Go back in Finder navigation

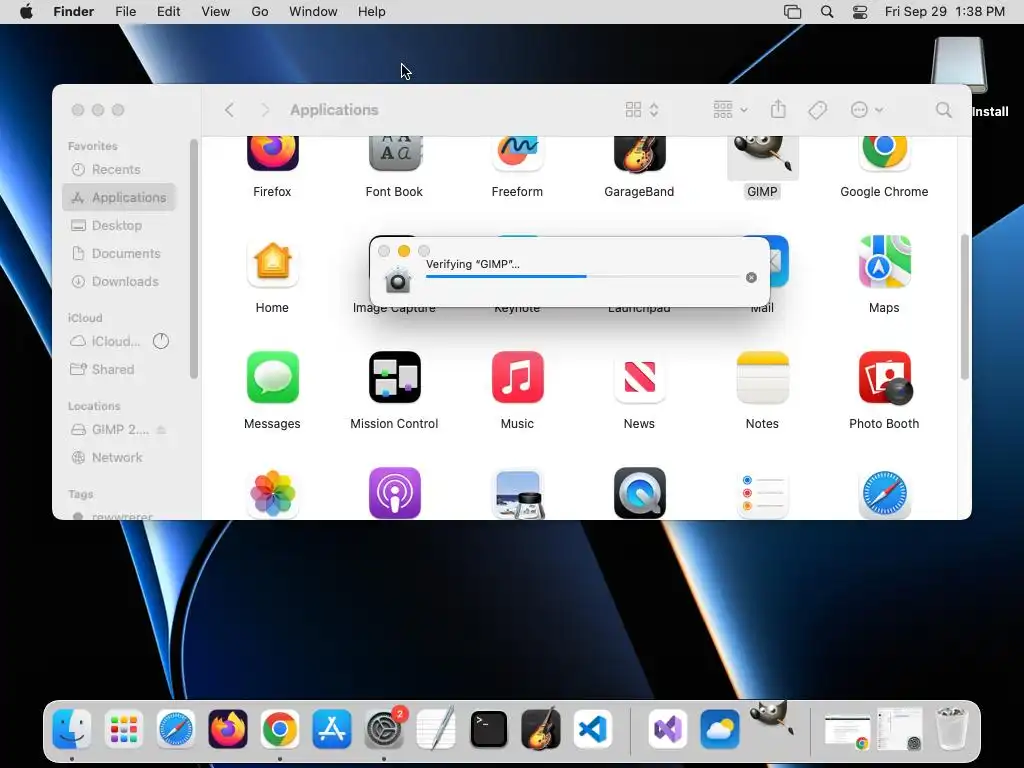coord(229,110)
